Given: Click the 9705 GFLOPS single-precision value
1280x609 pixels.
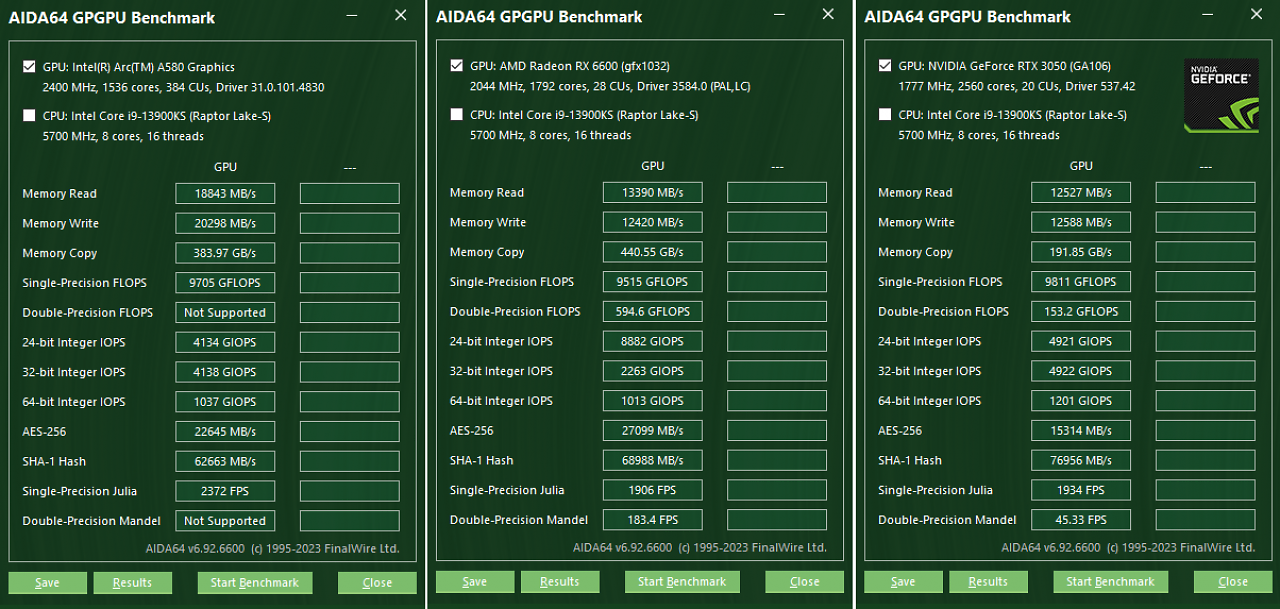Looking at the screenshot, I should click(225, 283).
